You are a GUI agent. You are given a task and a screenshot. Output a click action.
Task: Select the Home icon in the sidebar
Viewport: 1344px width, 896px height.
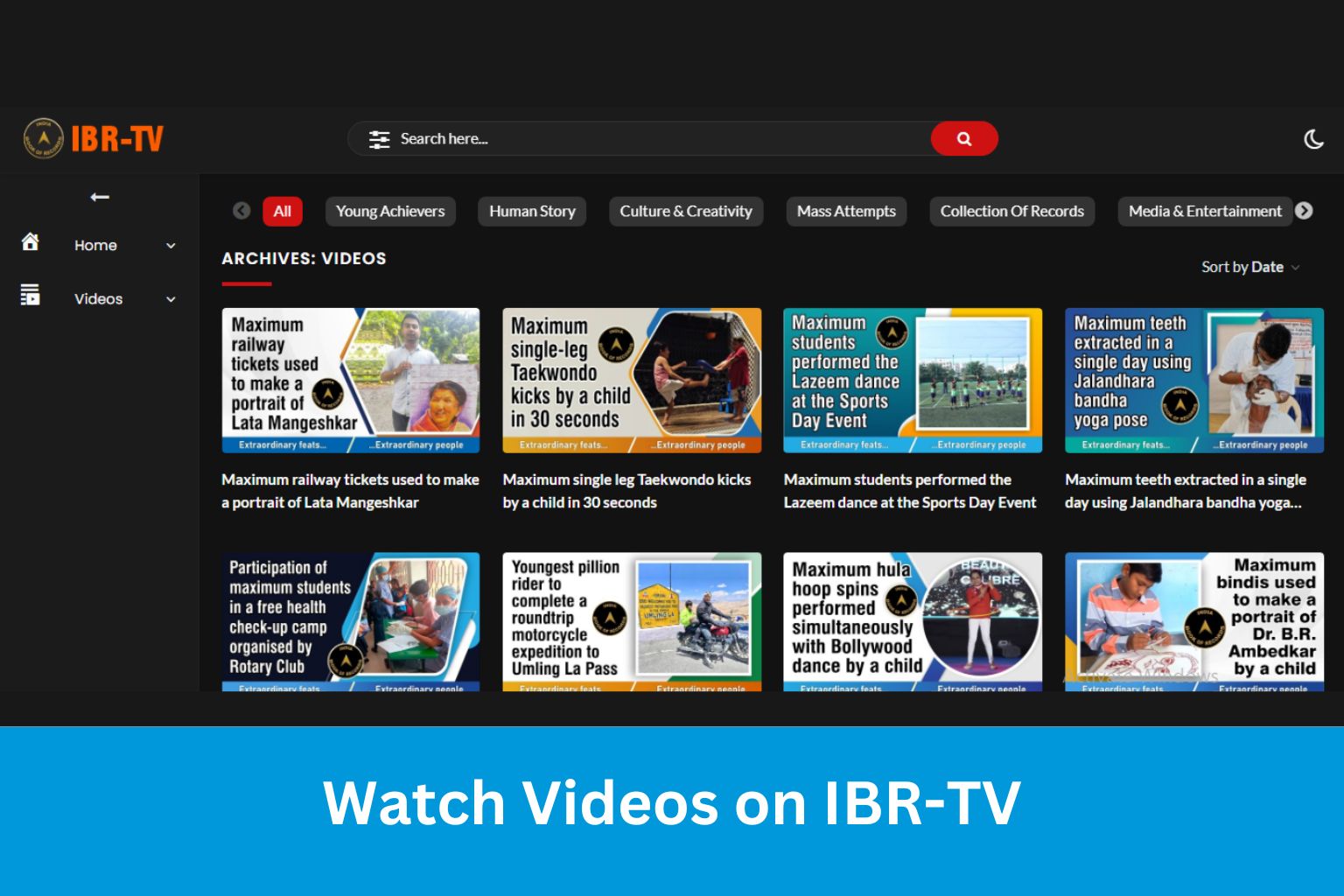[x=30, y=241]
